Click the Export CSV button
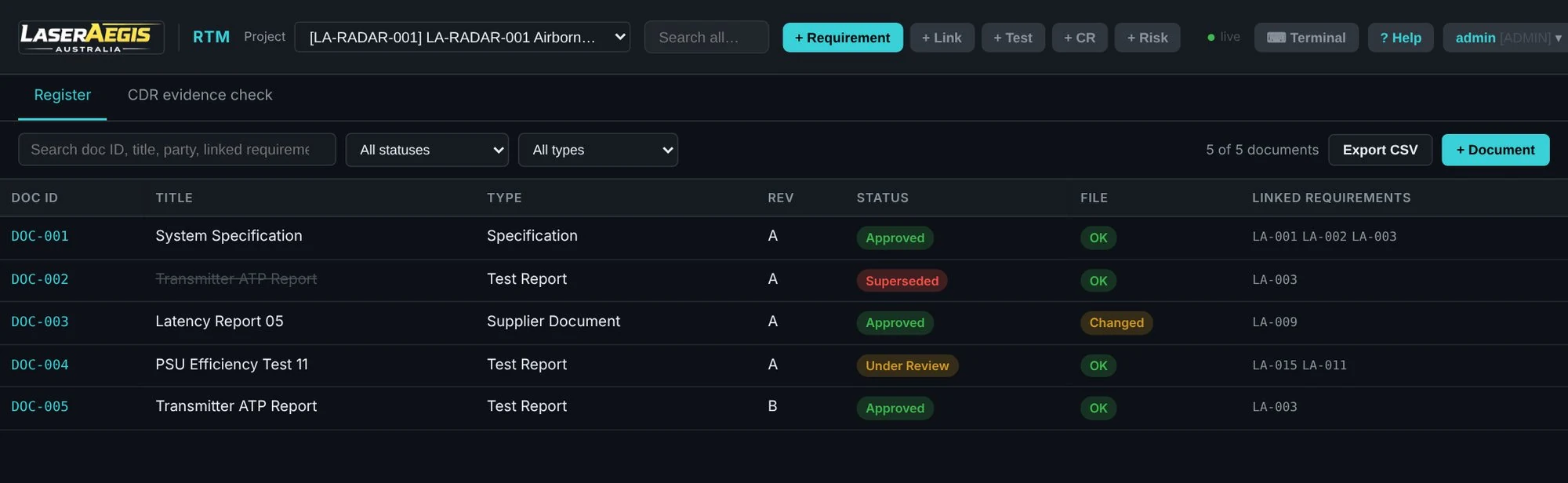The width and height of the screenshot is (1568, 483). click(x=1380, y=149)
